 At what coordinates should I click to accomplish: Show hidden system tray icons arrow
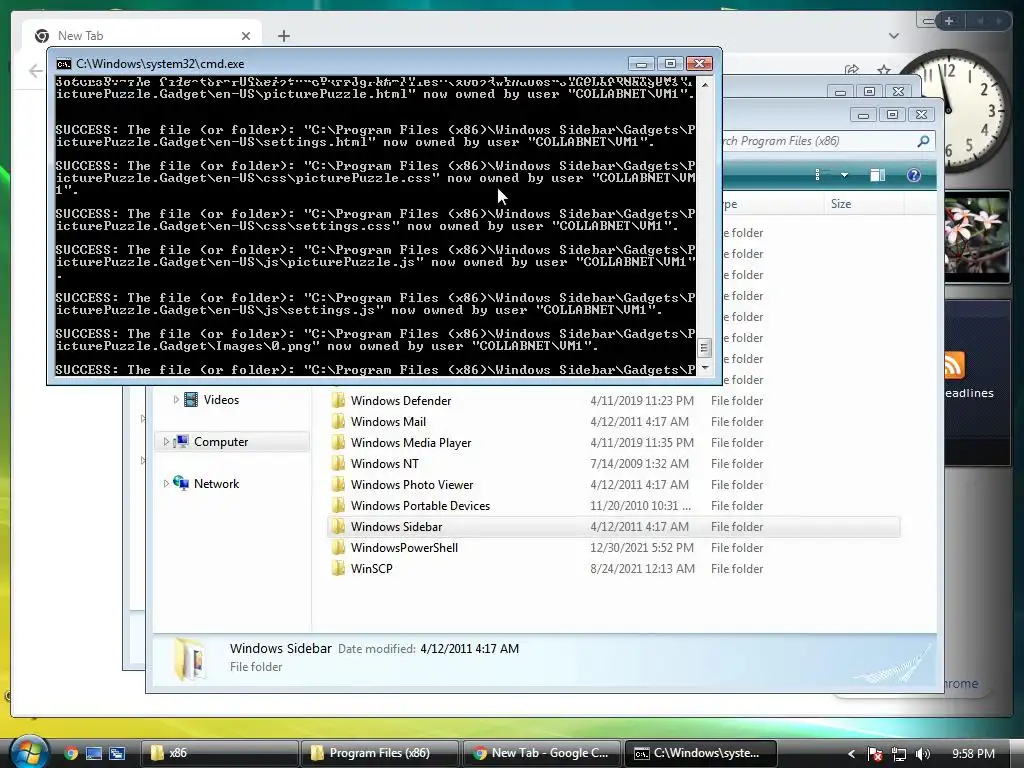(851, 754)
